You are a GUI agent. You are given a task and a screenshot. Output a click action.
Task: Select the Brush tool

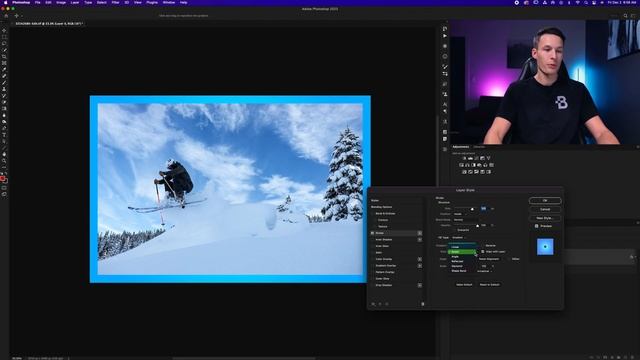pos(4,82)
